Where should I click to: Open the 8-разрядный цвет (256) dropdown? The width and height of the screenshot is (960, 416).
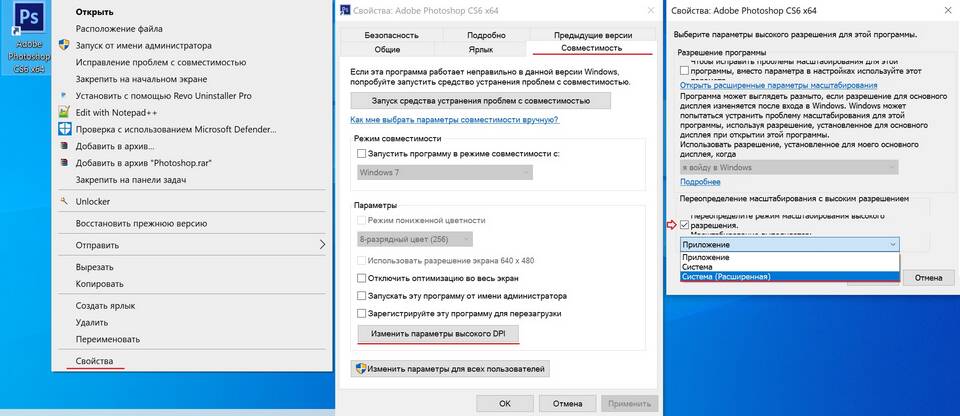[414, 238]
